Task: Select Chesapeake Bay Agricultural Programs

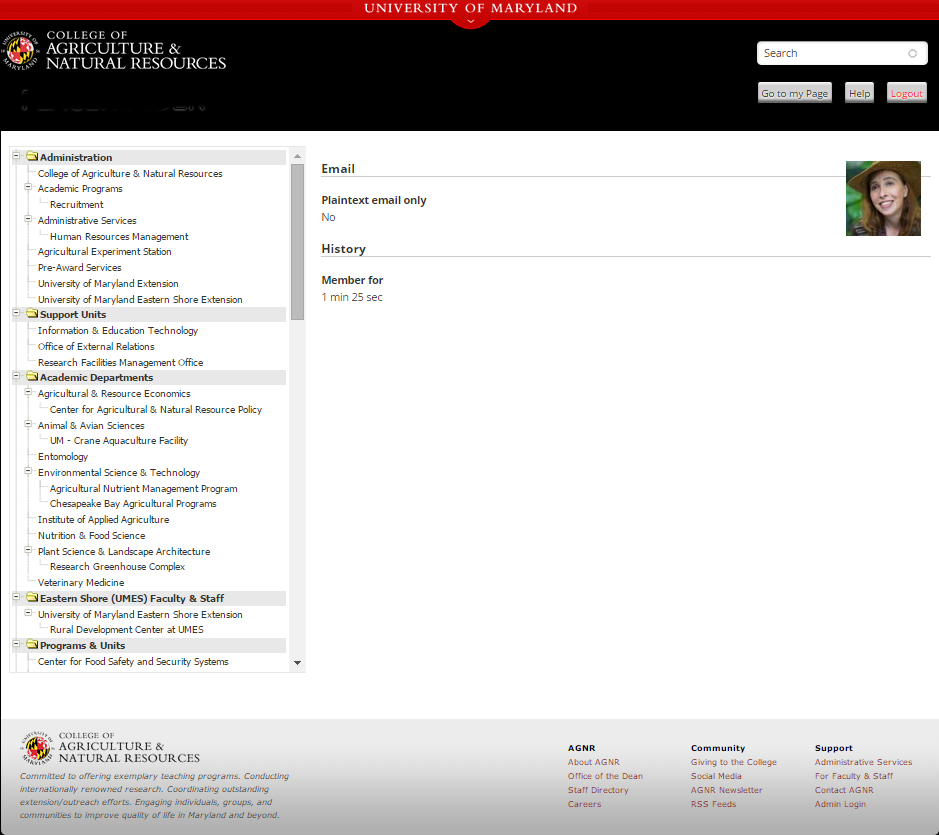Action: coord(133,504)
